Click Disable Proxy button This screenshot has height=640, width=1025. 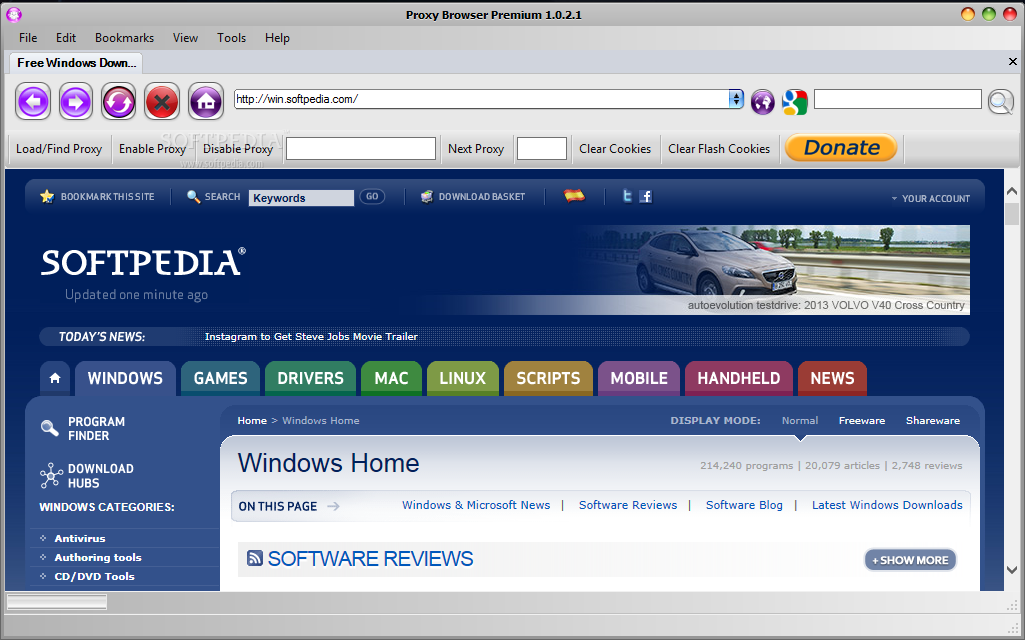238,149
